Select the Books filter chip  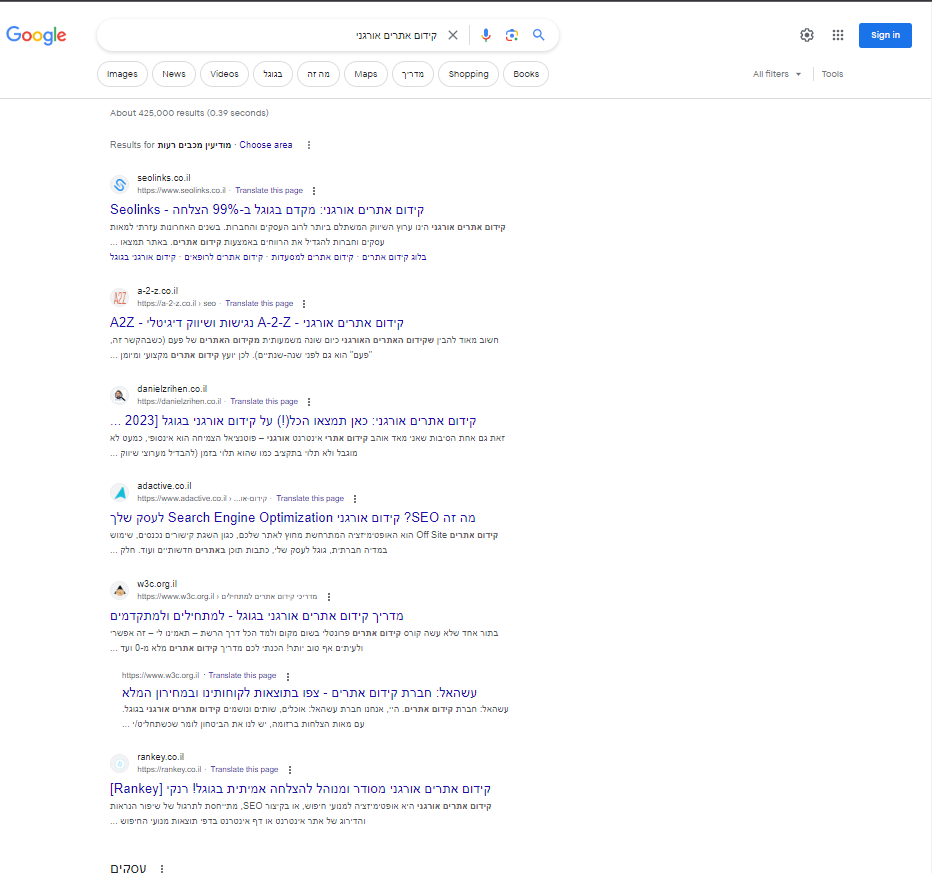(x=526, y=74)
